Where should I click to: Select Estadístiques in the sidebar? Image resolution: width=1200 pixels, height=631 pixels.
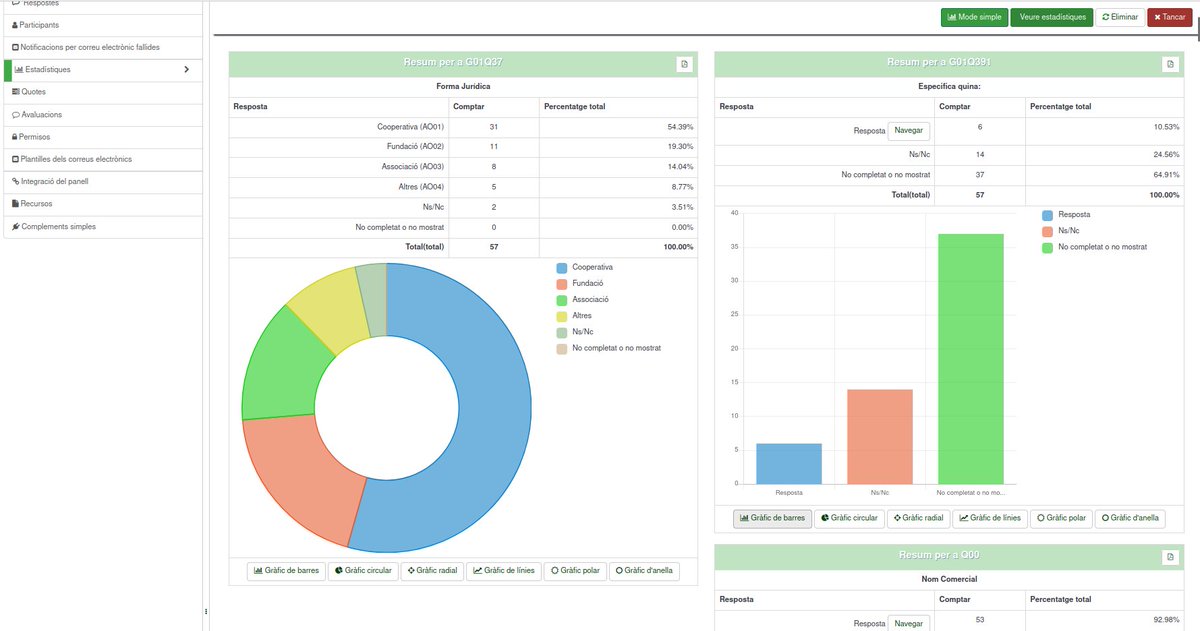(x=103, y=70)
